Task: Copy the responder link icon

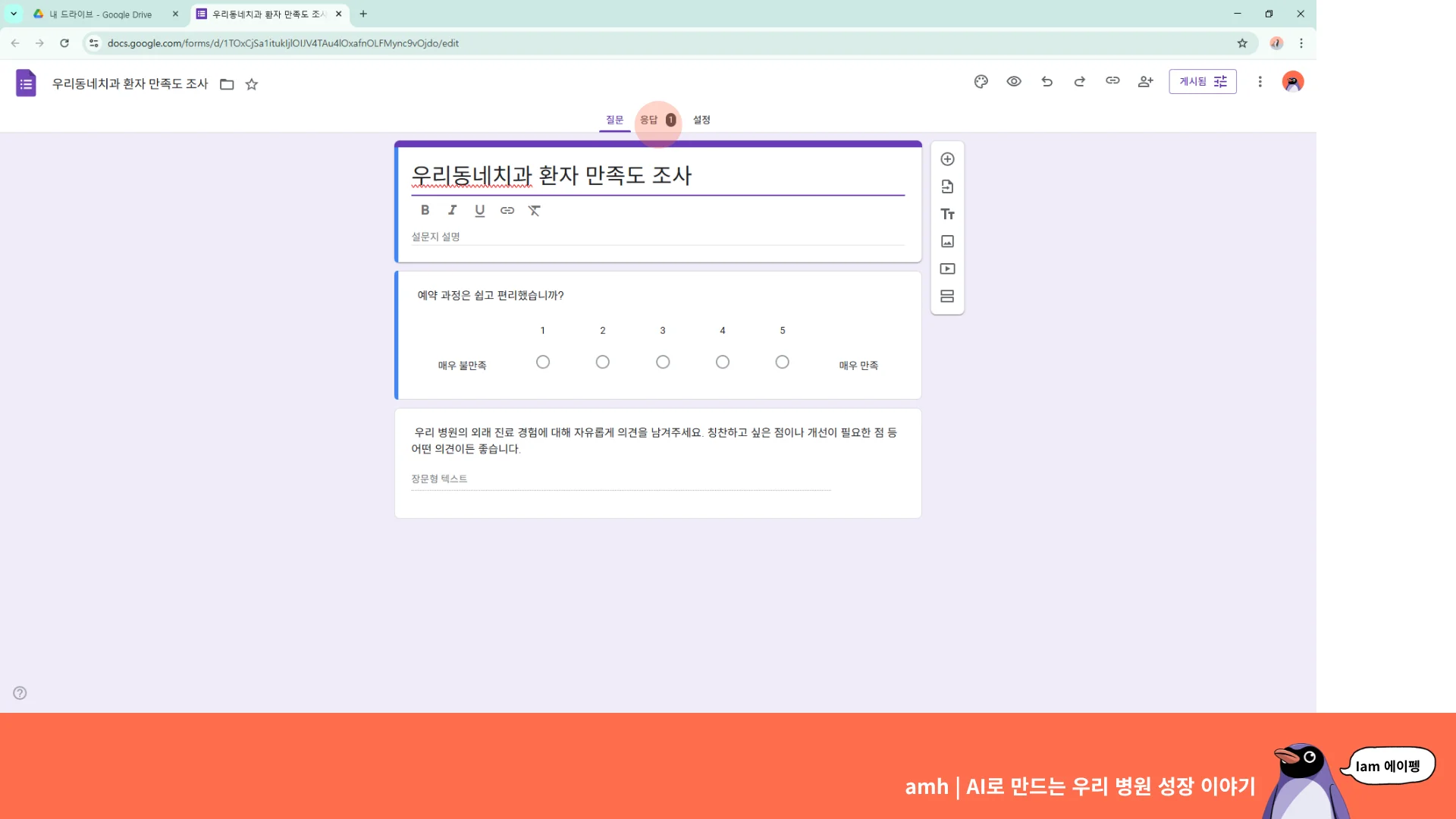Action: tap(1112, 81)
